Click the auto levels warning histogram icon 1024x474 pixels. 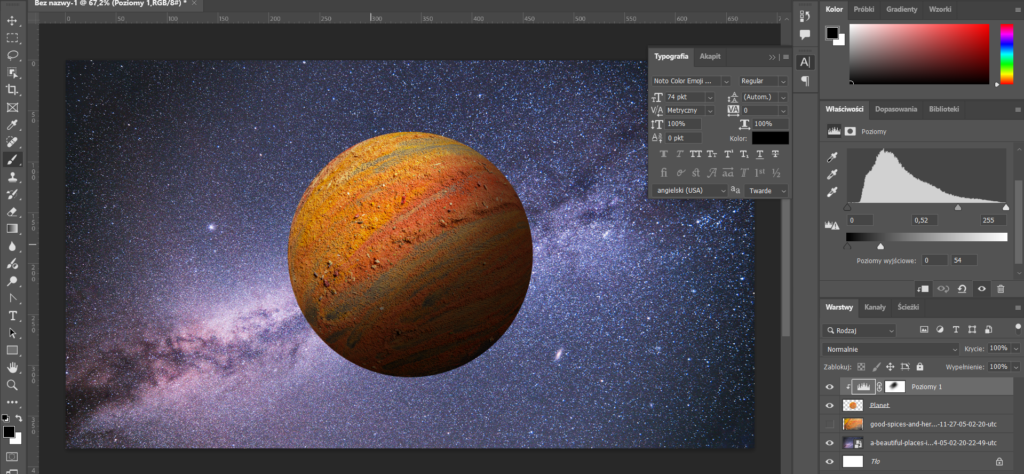[832, 225]
